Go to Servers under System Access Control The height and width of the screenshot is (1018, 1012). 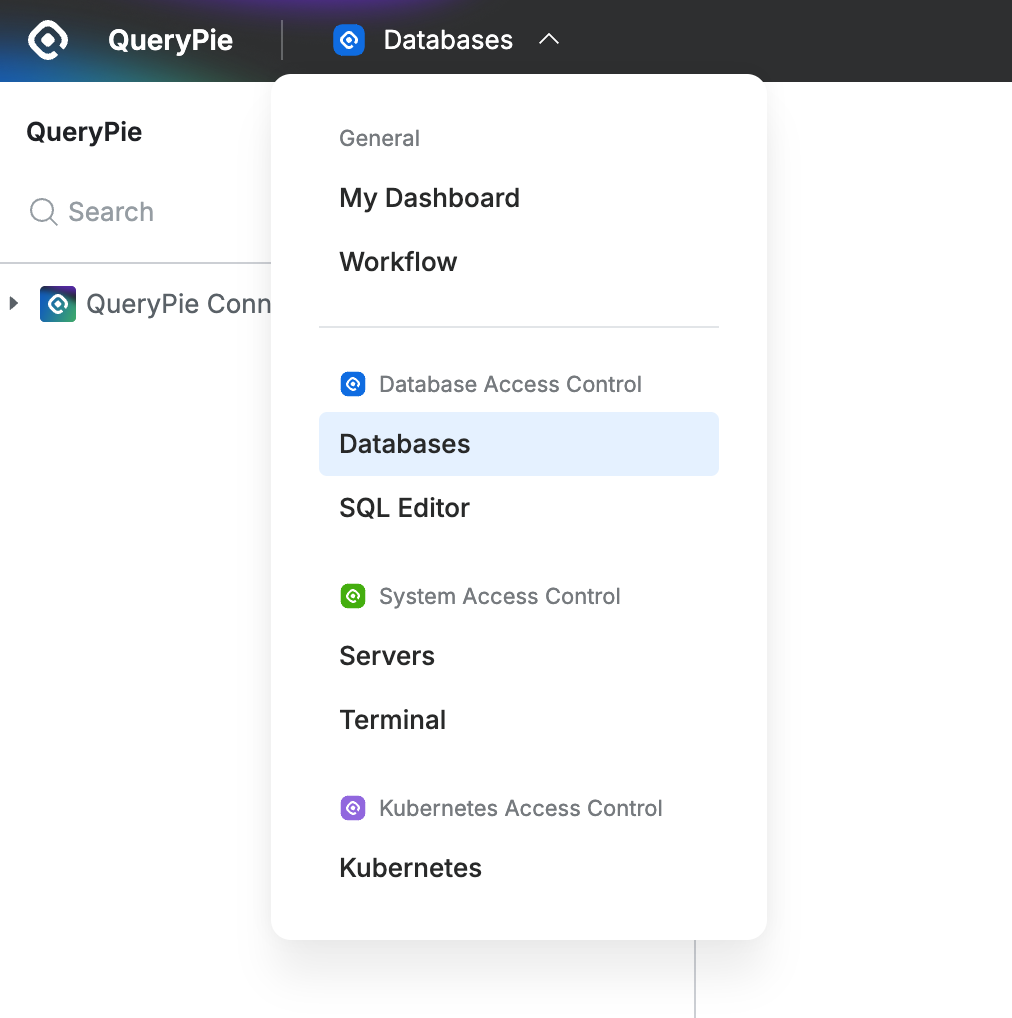click(x=387, y=656)
